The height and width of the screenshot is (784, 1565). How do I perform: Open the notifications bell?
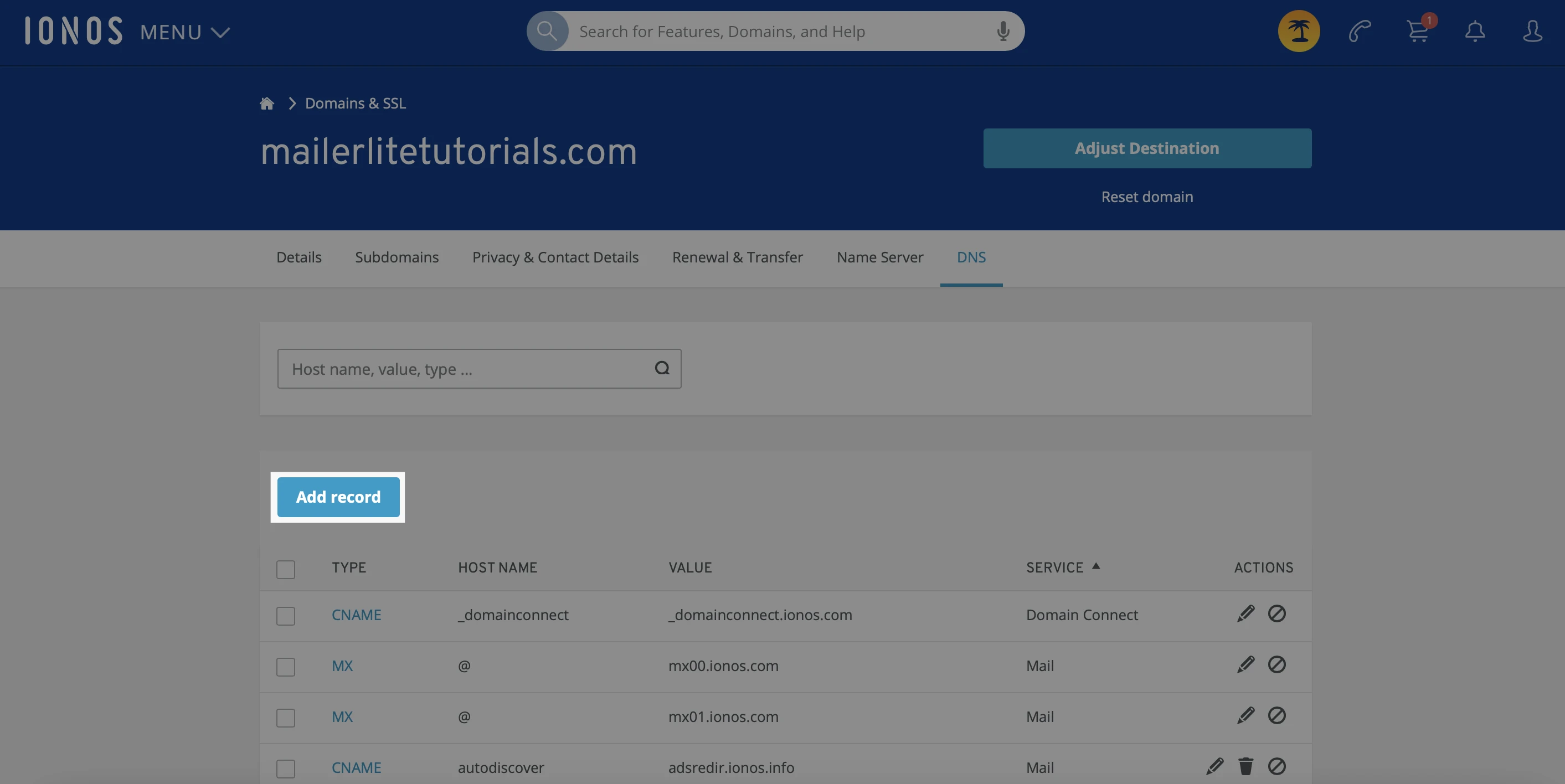click(x=1475, y=32)
